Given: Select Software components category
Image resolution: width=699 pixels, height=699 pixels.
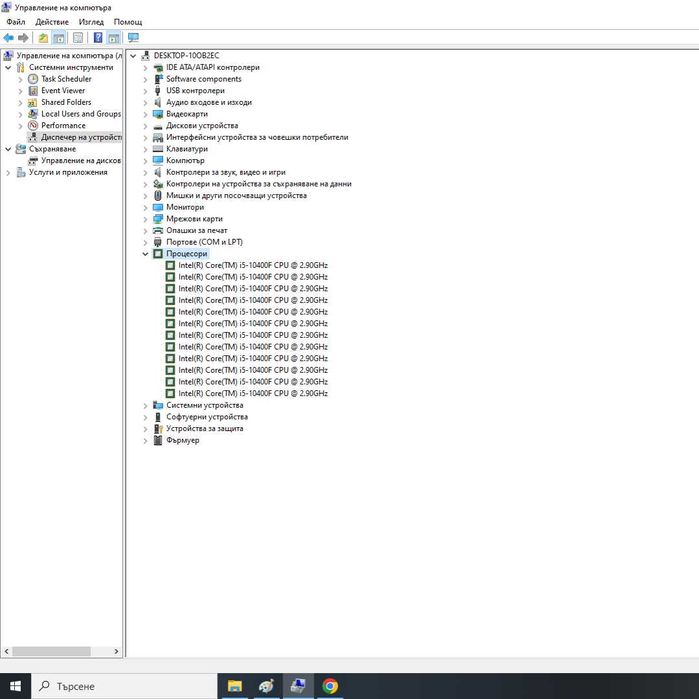Looking at the screenshot, I should pyautogui.click(x=204, y=79).
